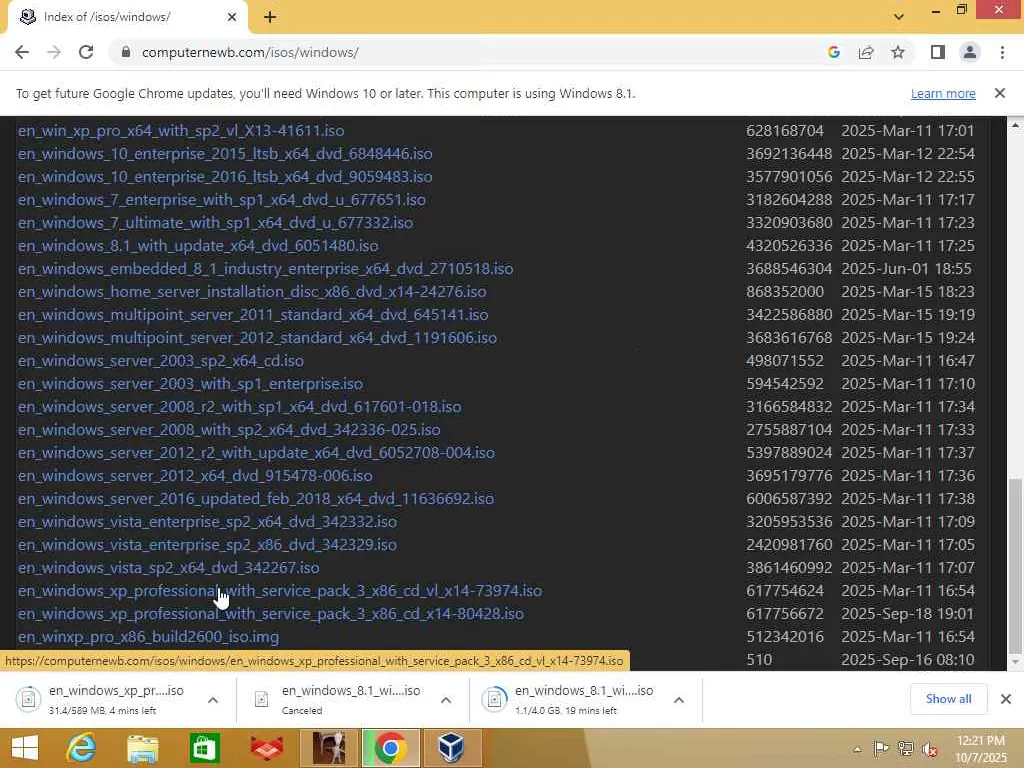Download en_windows_8.1_with_update_x64 iso

point(198,246)
